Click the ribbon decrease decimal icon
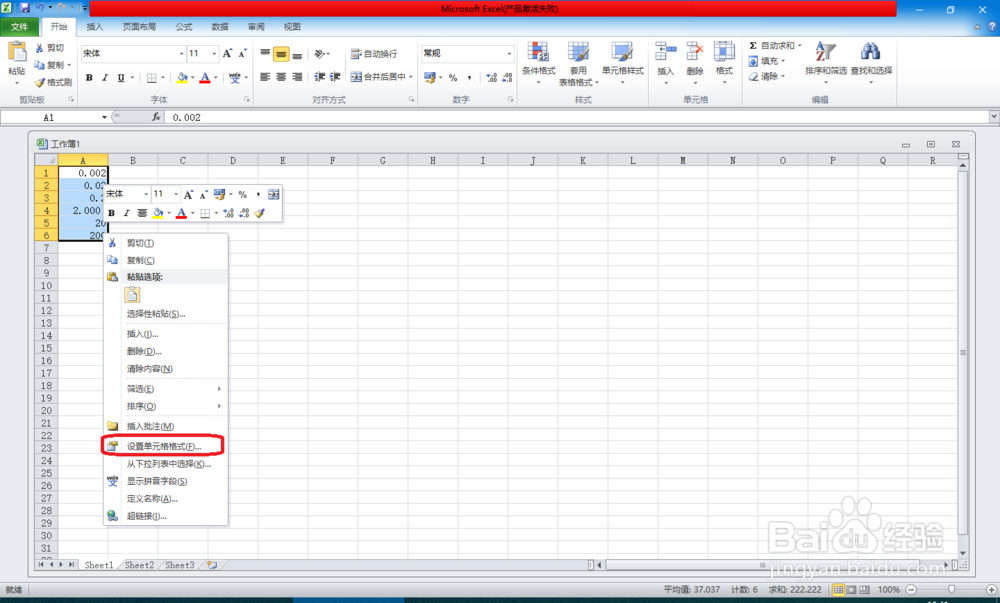 click(x=508, y=78)
